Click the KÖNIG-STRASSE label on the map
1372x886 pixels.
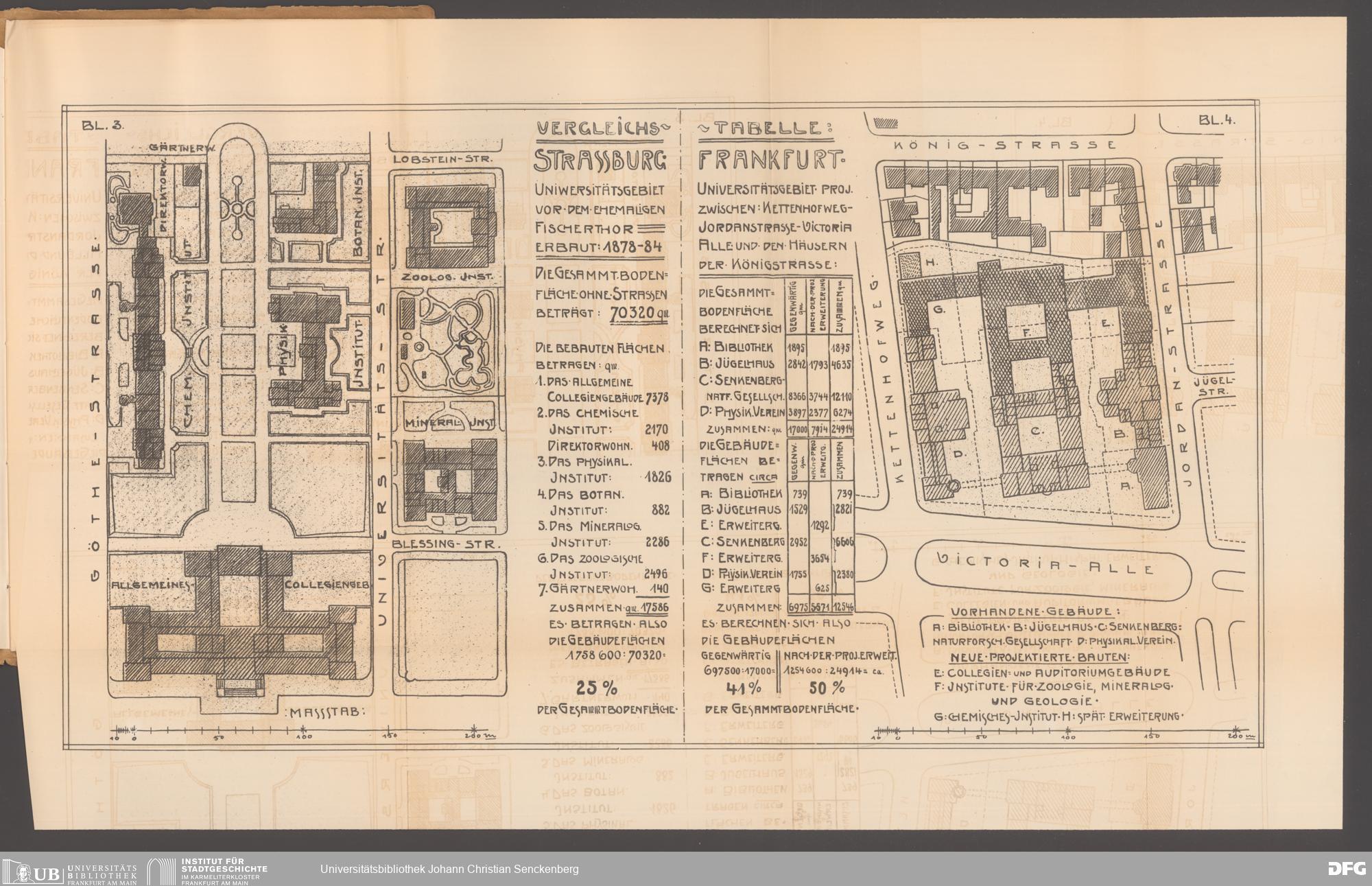coord(1004,146)
